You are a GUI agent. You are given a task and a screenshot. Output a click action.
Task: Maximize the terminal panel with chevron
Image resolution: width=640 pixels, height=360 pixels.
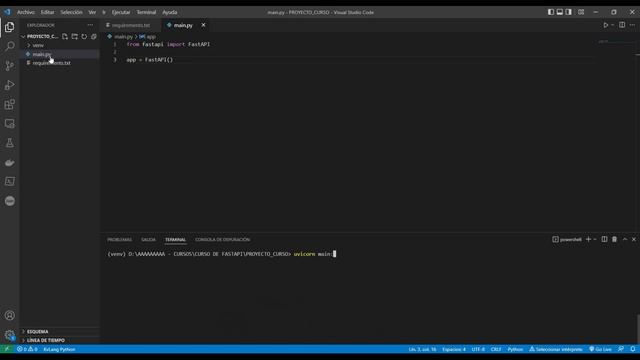[625, 239]
